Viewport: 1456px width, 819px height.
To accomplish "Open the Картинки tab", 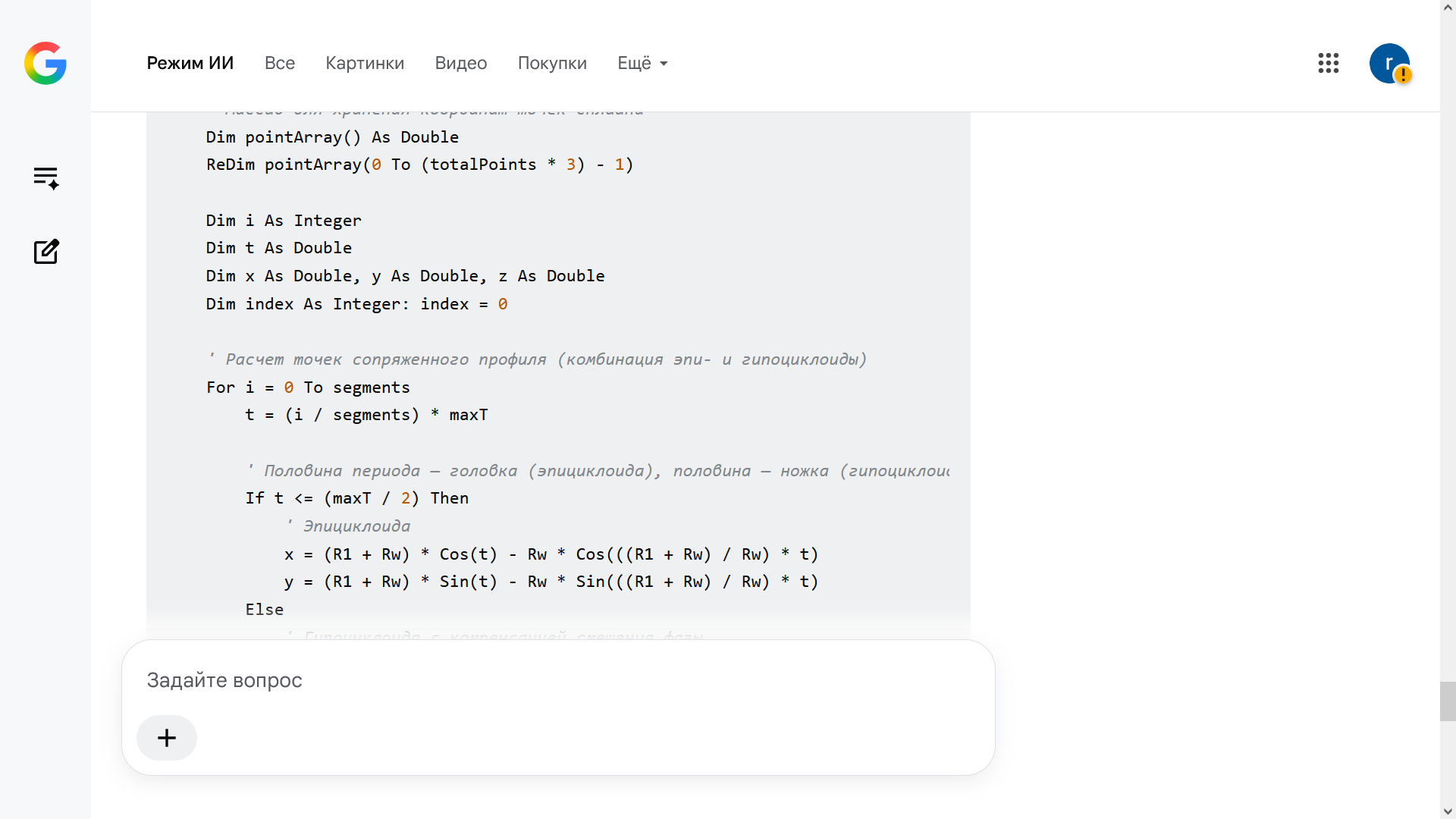I will point(365,63).
